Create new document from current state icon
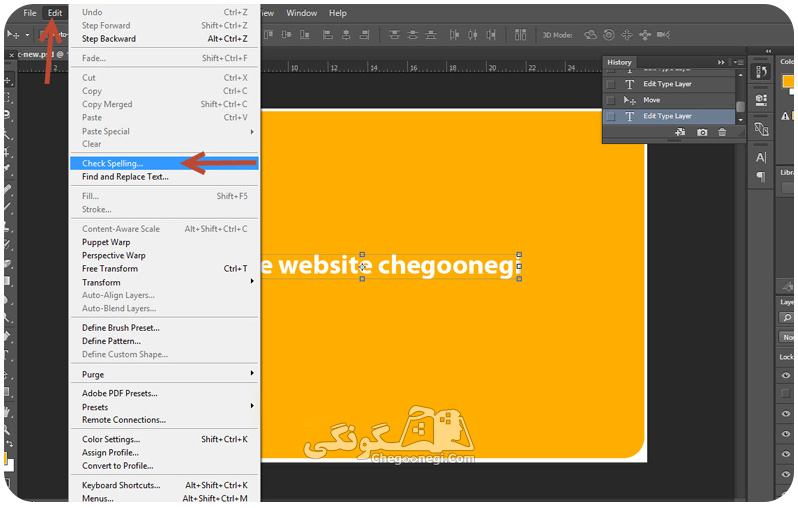This screenshot has width=798, height=508. [680, 132]
